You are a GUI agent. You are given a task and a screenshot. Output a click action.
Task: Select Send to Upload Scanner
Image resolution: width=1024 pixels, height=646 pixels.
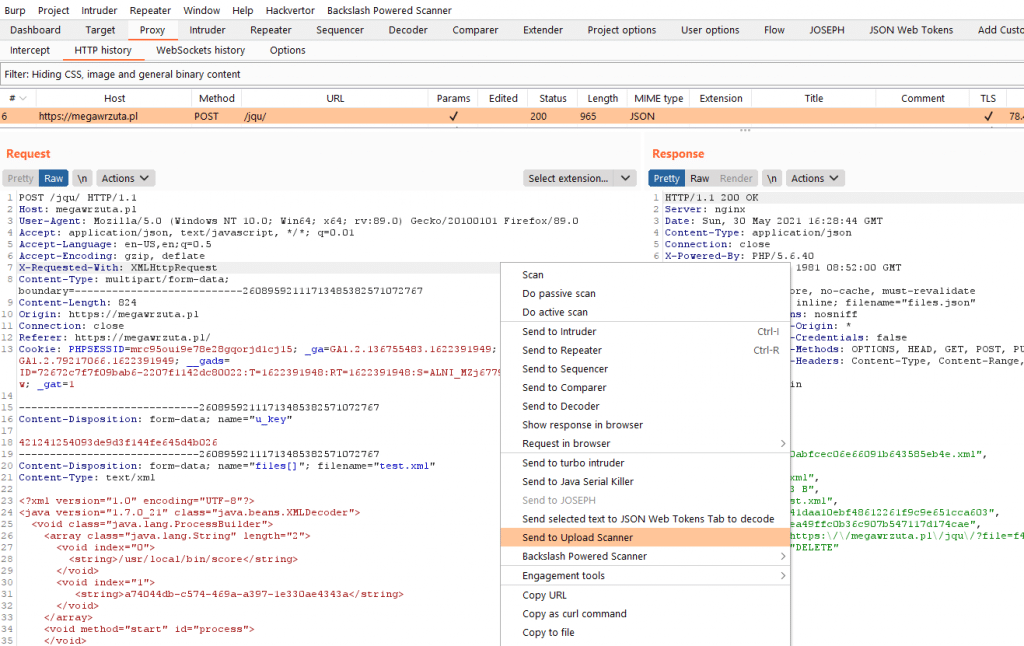tap(645, 538)
